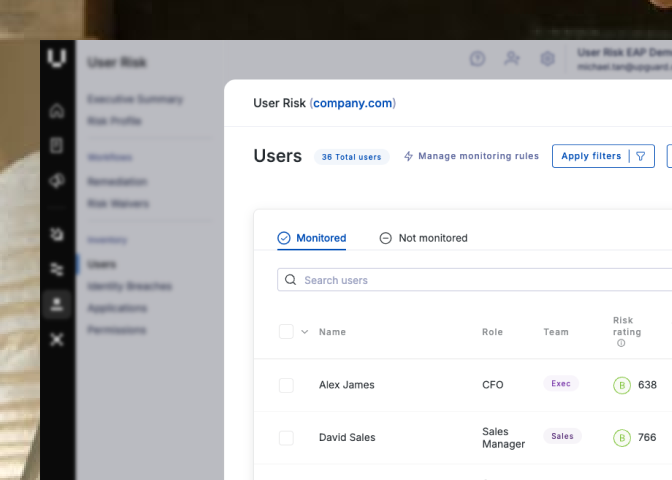Sort by the Name column header
672x480 pixels.
coord(332,332)
